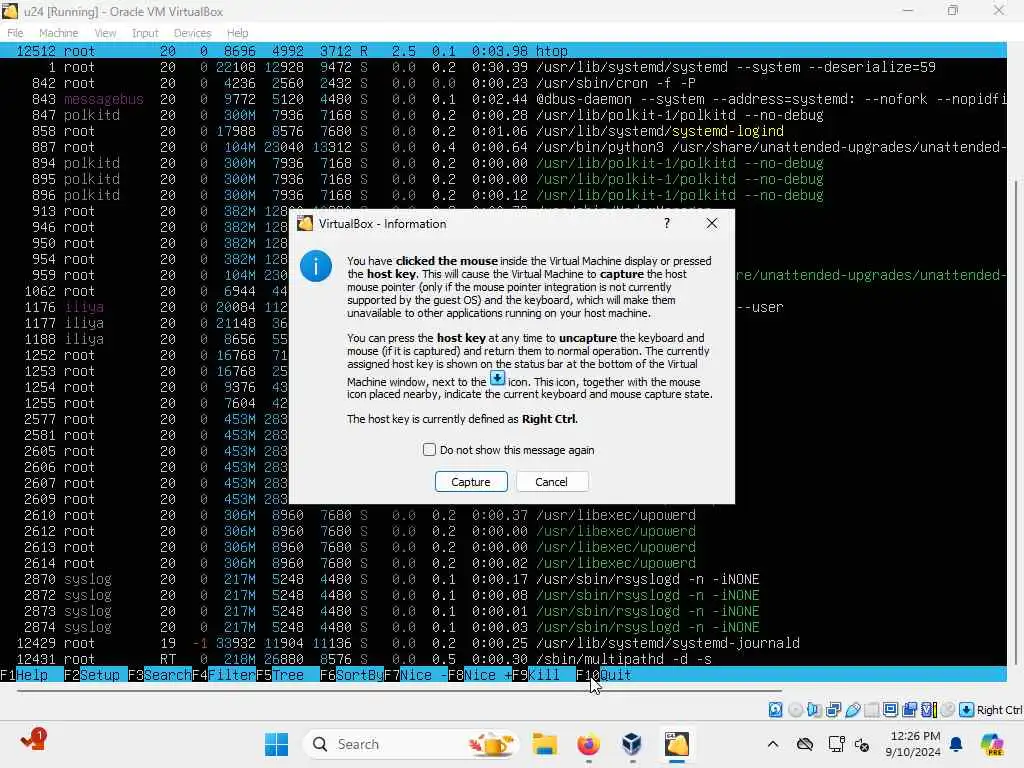Open the Help menu in VirtualBox
This screenshot has height=768, width=1024.
pos(237,33)
